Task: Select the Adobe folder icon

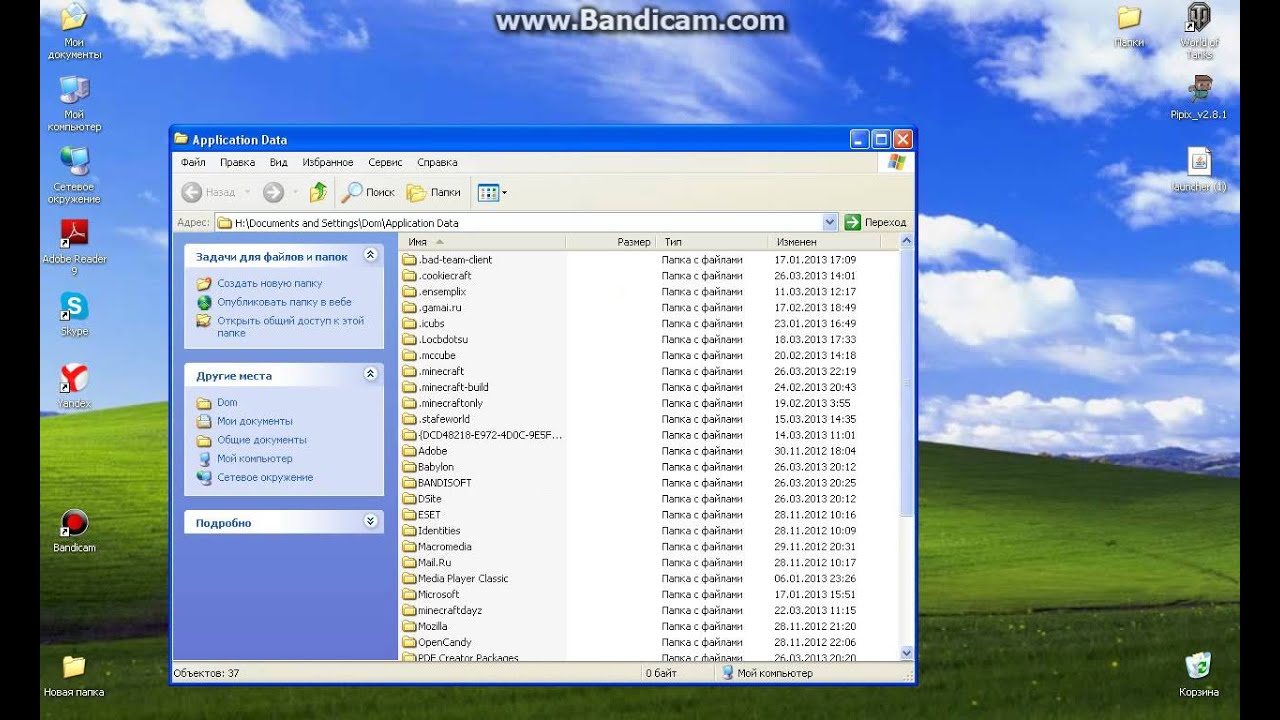Action: [409, 451]
